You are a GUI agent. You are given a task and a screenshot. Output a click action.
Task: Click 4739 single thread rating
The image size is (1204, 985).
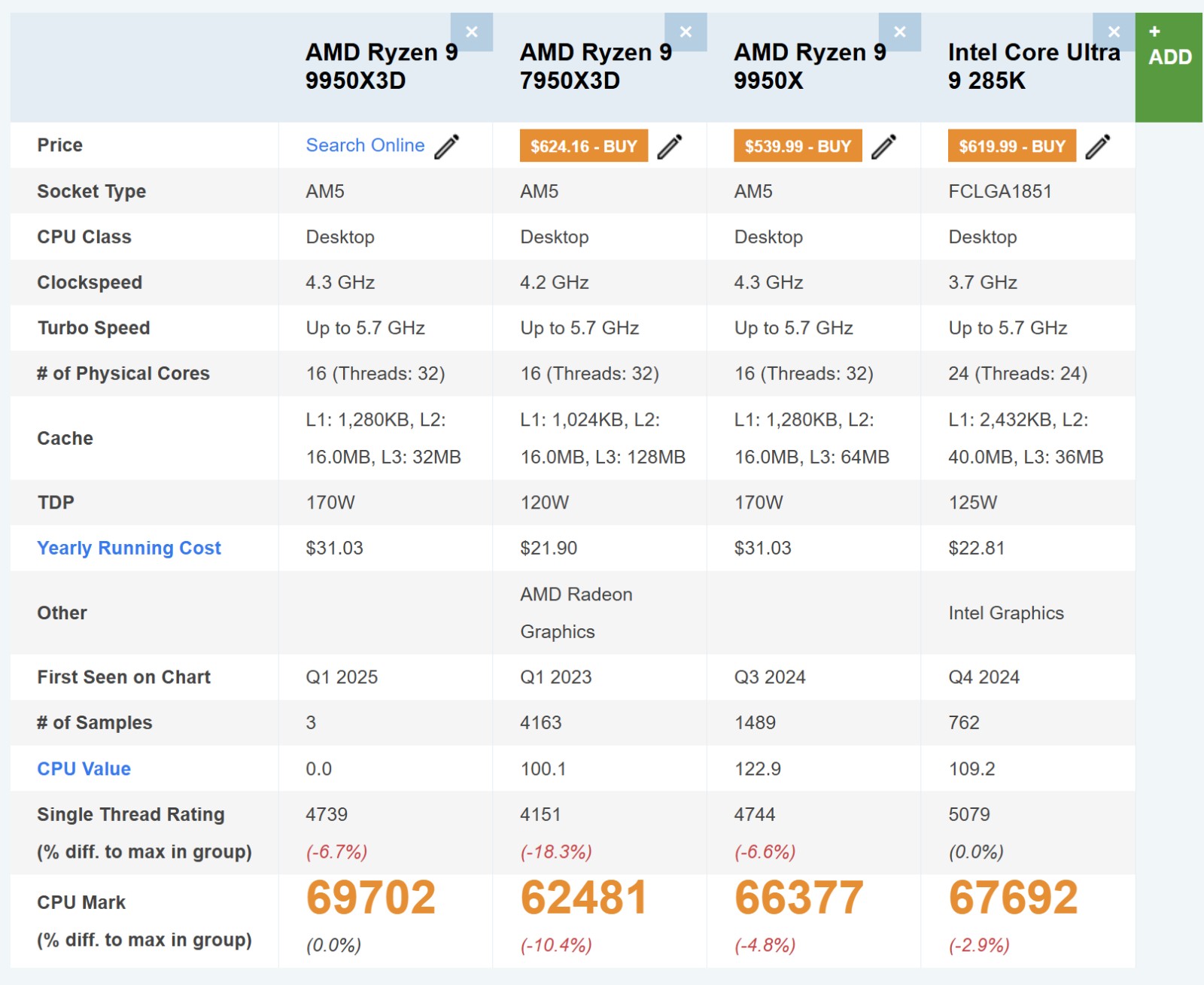pyautogui.click(x=327, y=814)
